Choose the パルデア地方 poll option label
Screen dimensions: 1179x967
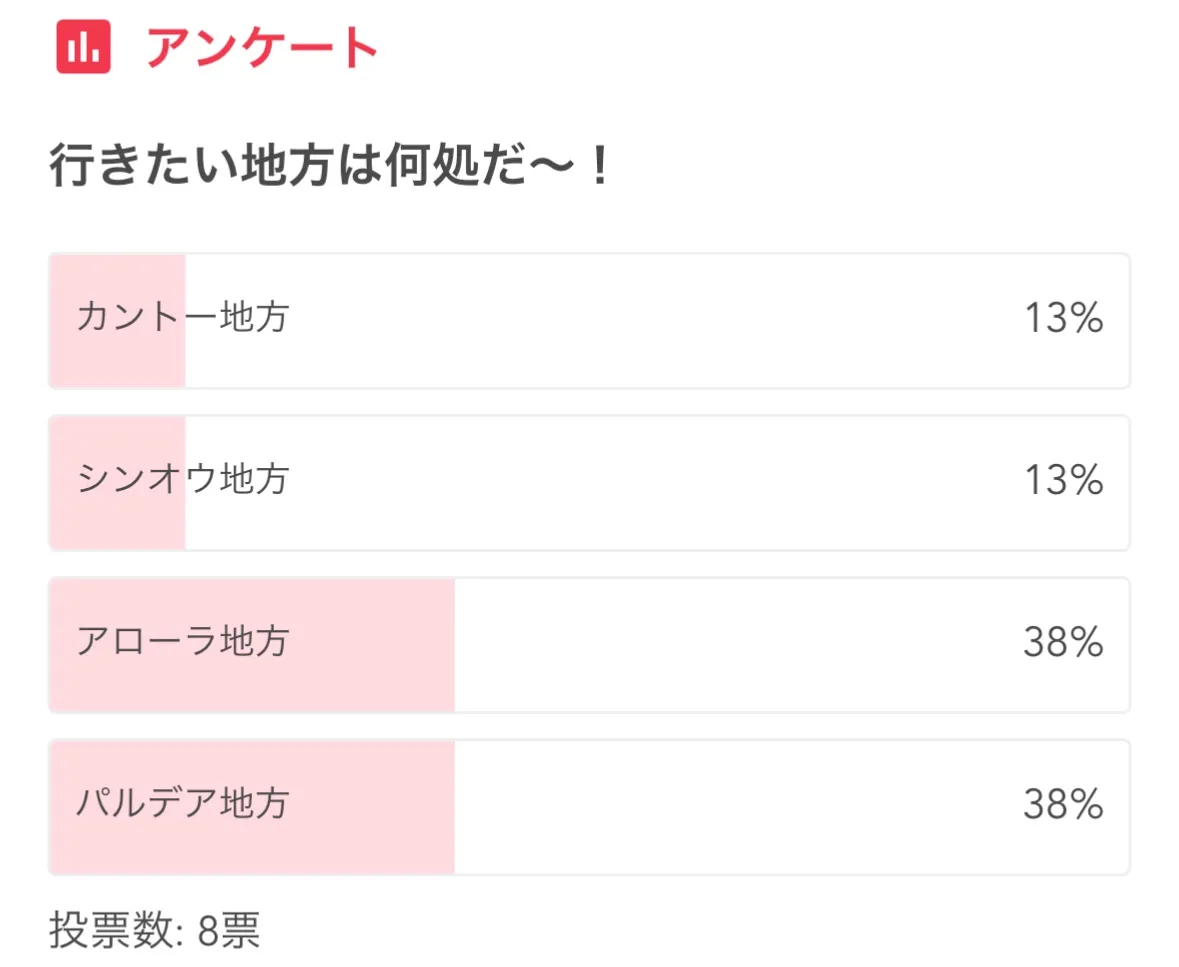[183, 805]
